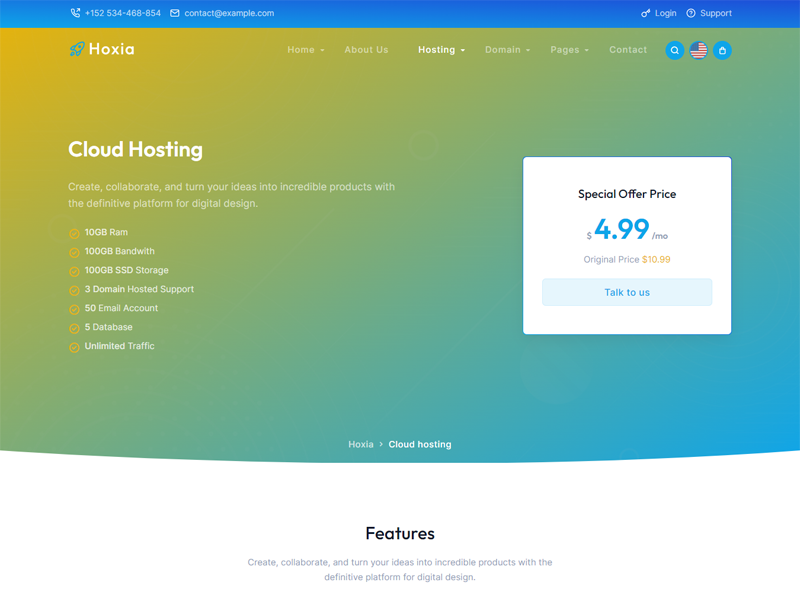This screenshot has height=600, width=800.
Task: Click the phone icon in top bar
Action: pos(75,13)
